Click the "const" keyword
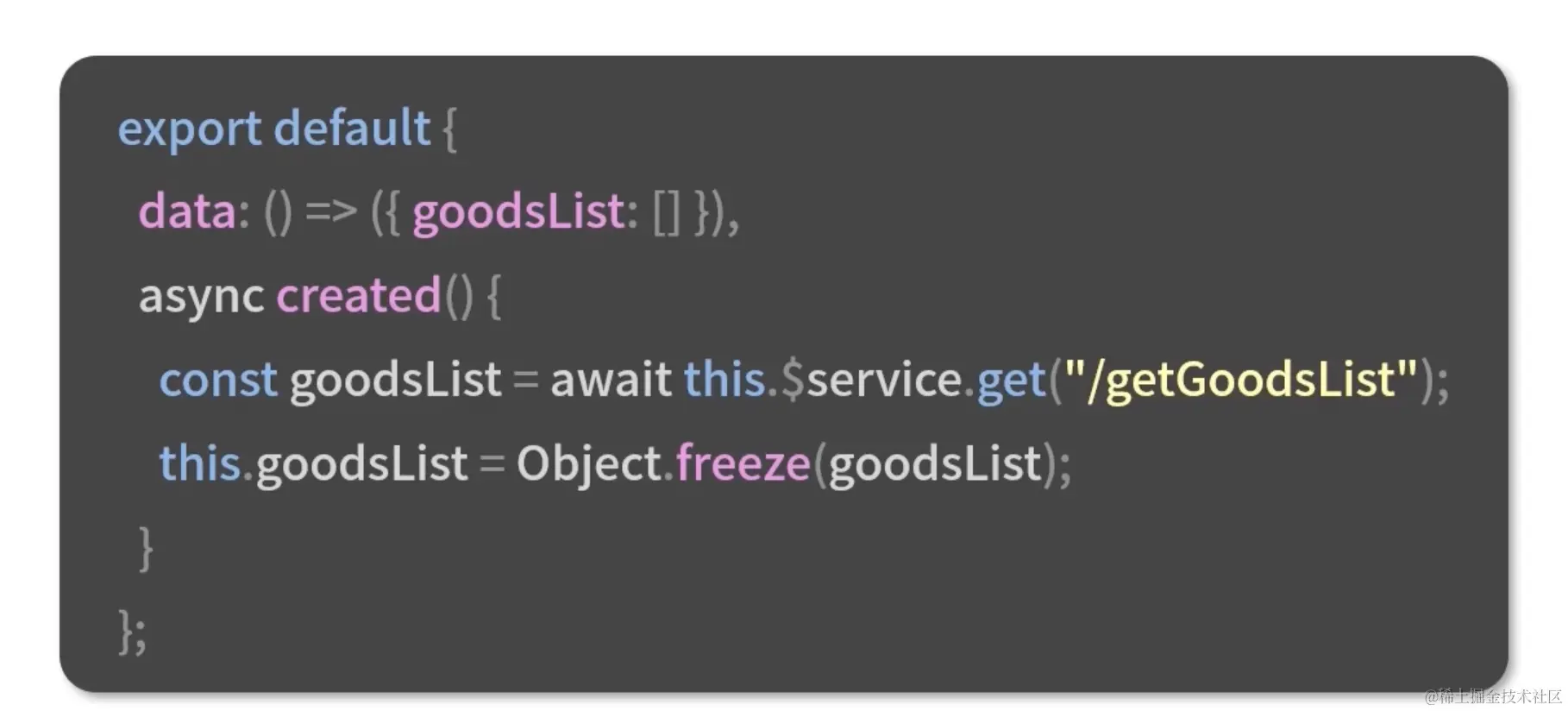The image size is (1568, 711). [x=218, y=380]
